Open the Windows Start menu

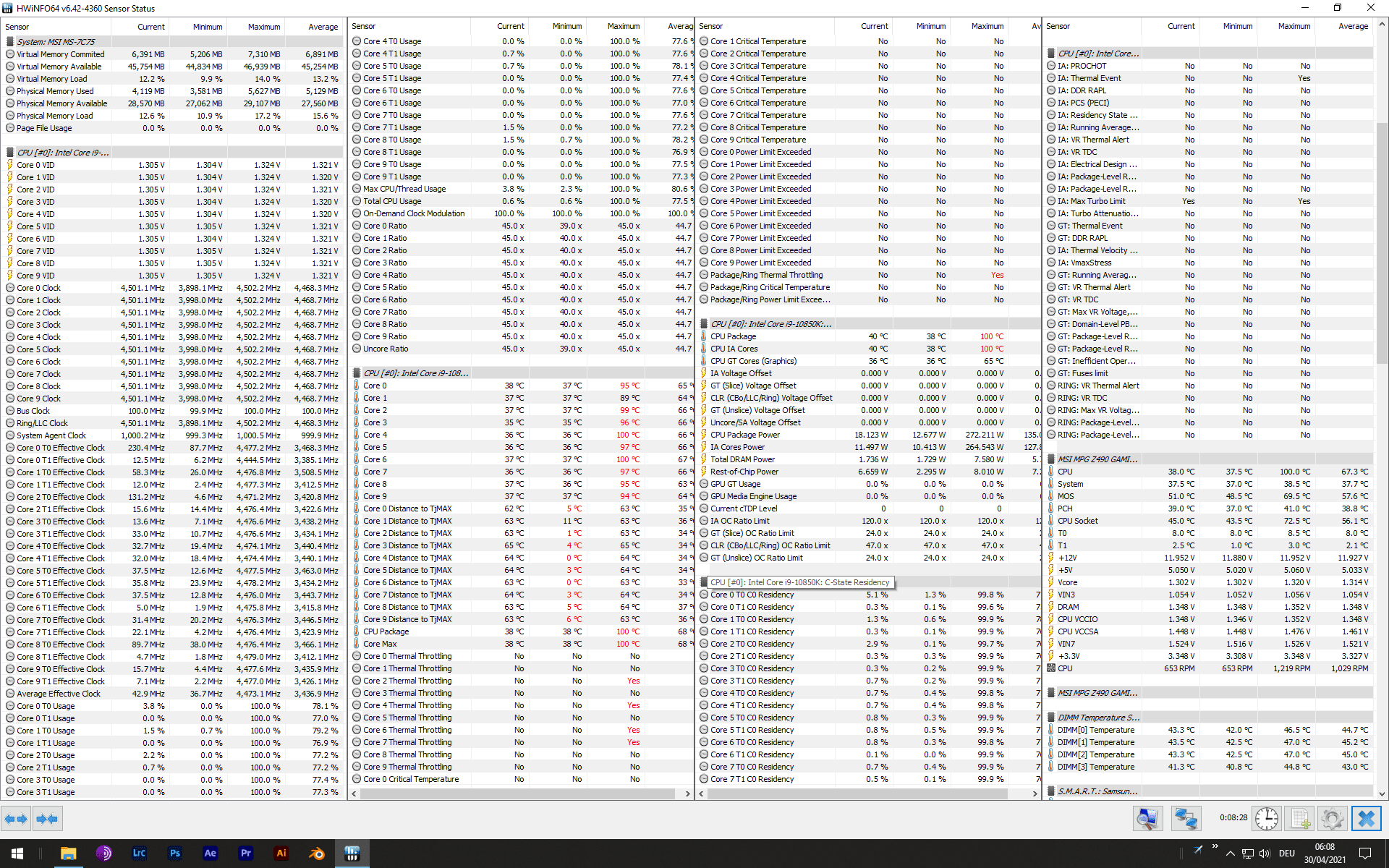tap(17, 854)
